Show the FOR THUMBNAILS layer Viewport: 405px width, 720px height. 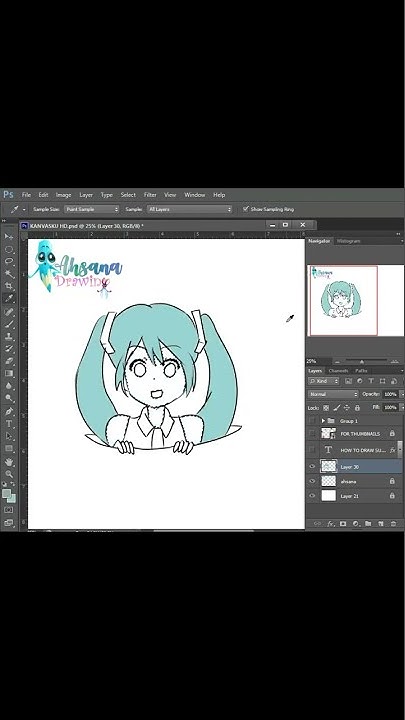click(x=313, y=433)
